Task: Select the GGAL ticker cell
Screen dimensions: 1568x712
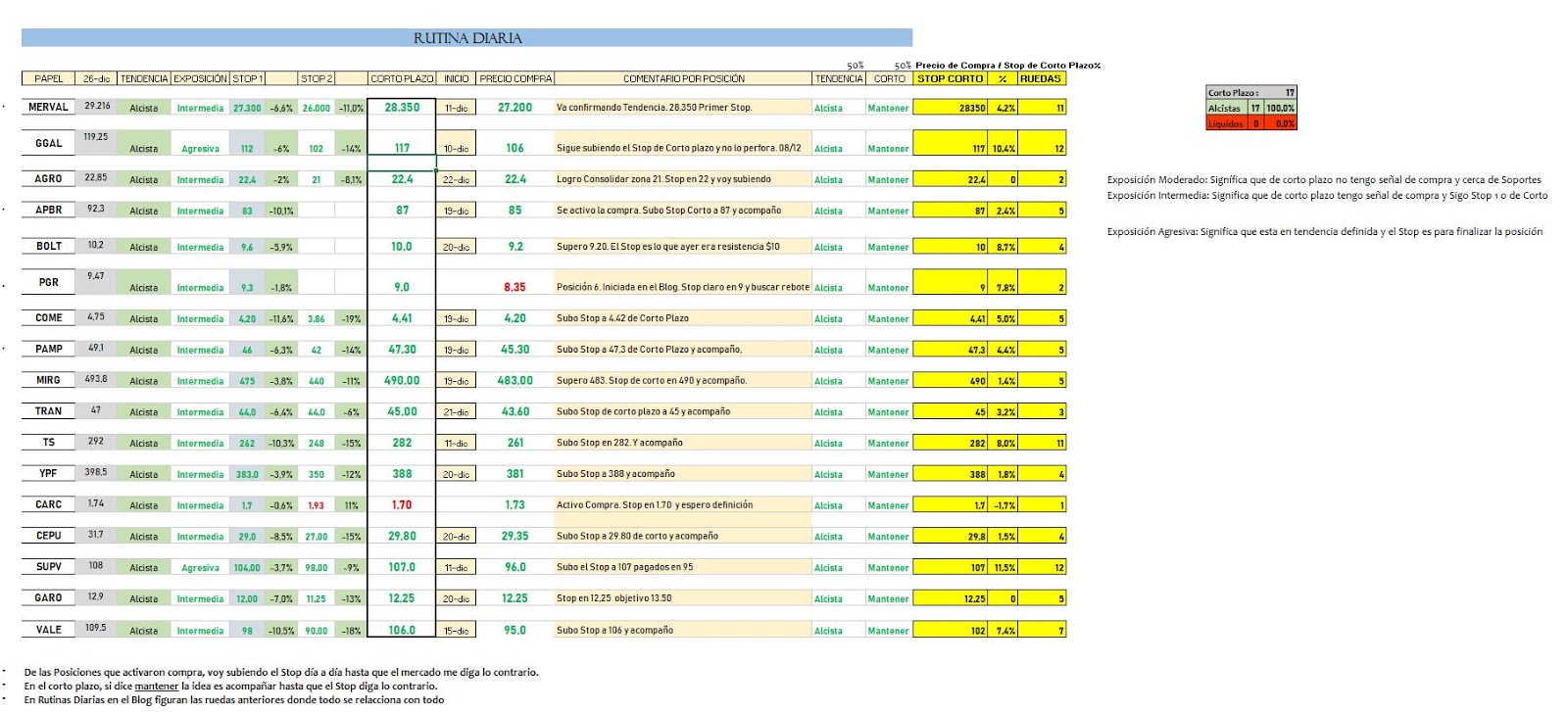Action: (48, 143)
